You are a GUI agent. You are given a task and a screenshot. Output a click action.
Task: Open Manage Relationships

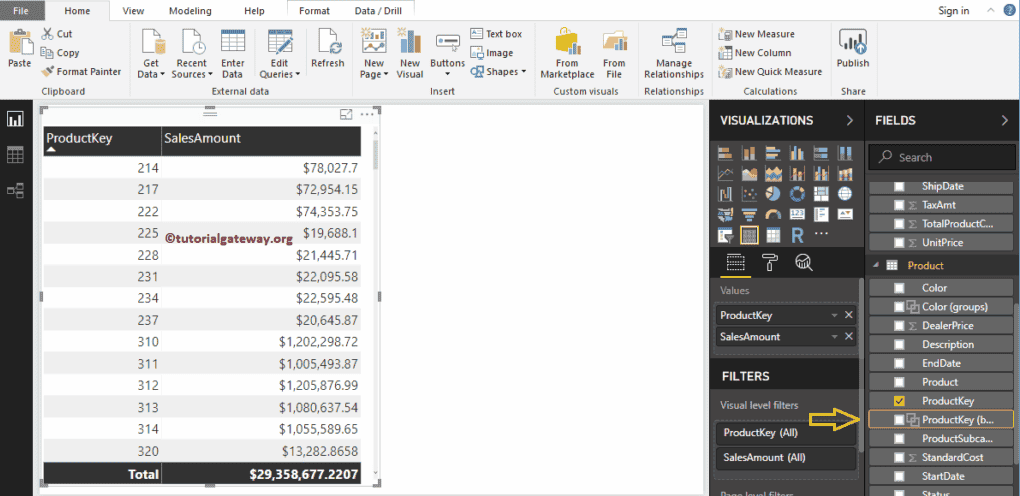[x=674, y=55]
